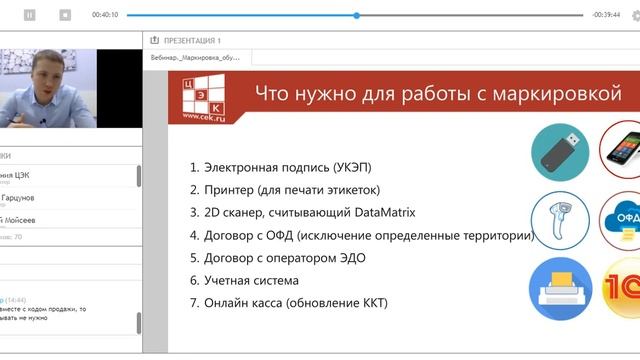Seek within the unplayed grey timeline
Image resolution: width=640 pixels, height=360 pixels.
pos(471,16)
